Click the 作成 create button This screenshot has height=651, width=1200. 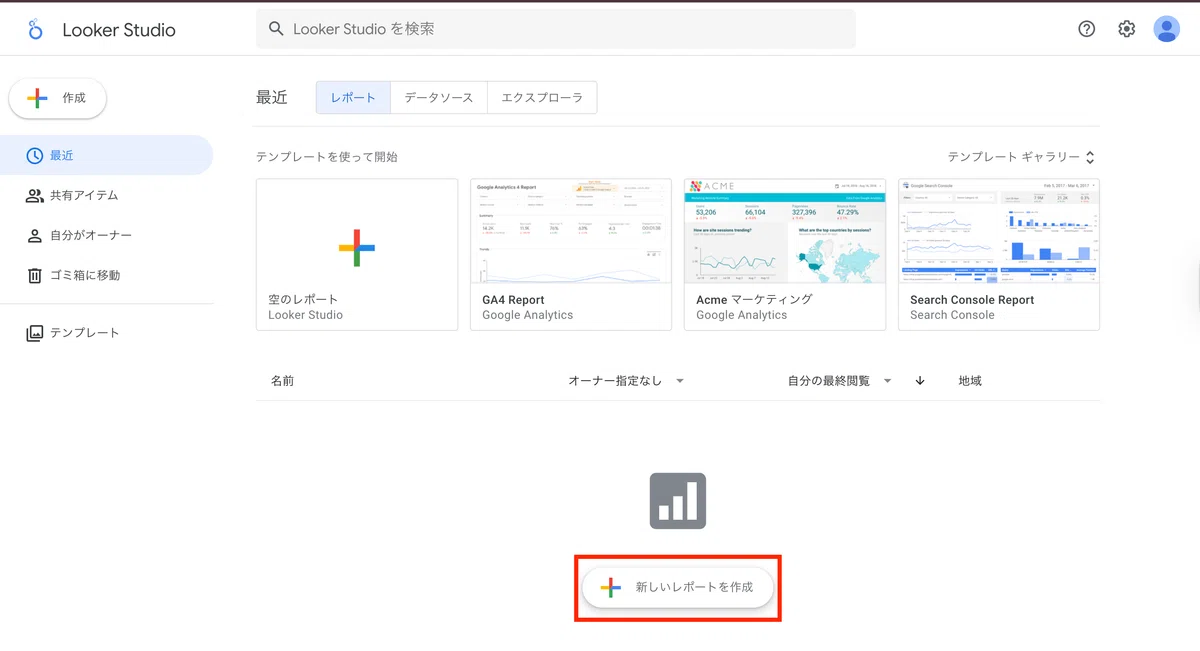point(58,98)
